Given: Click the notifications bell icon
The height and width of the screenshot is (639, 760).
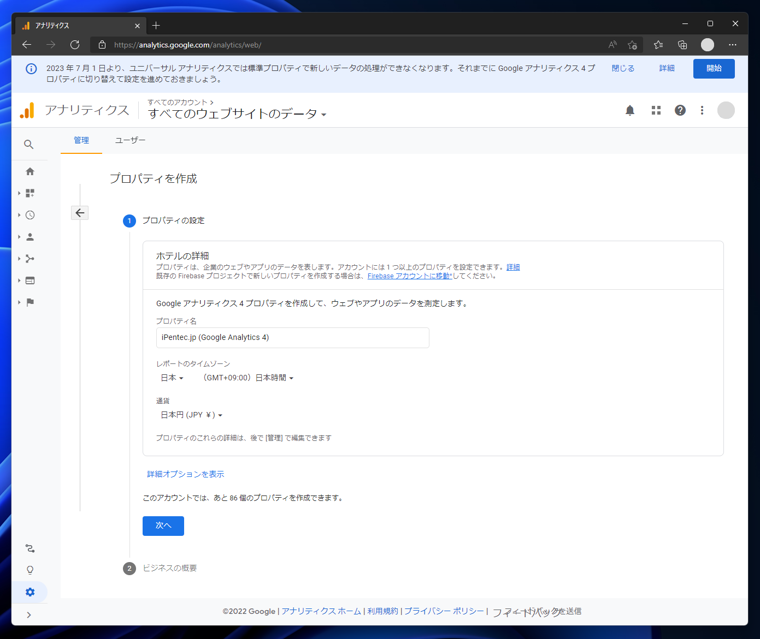Looking at the screenshot, I should click(630, 111).
